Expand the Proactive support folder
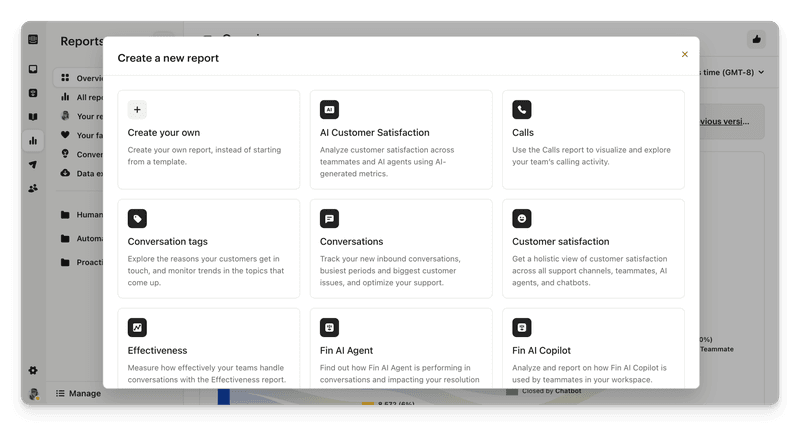800x426 pixels. (x=81, y=262)
